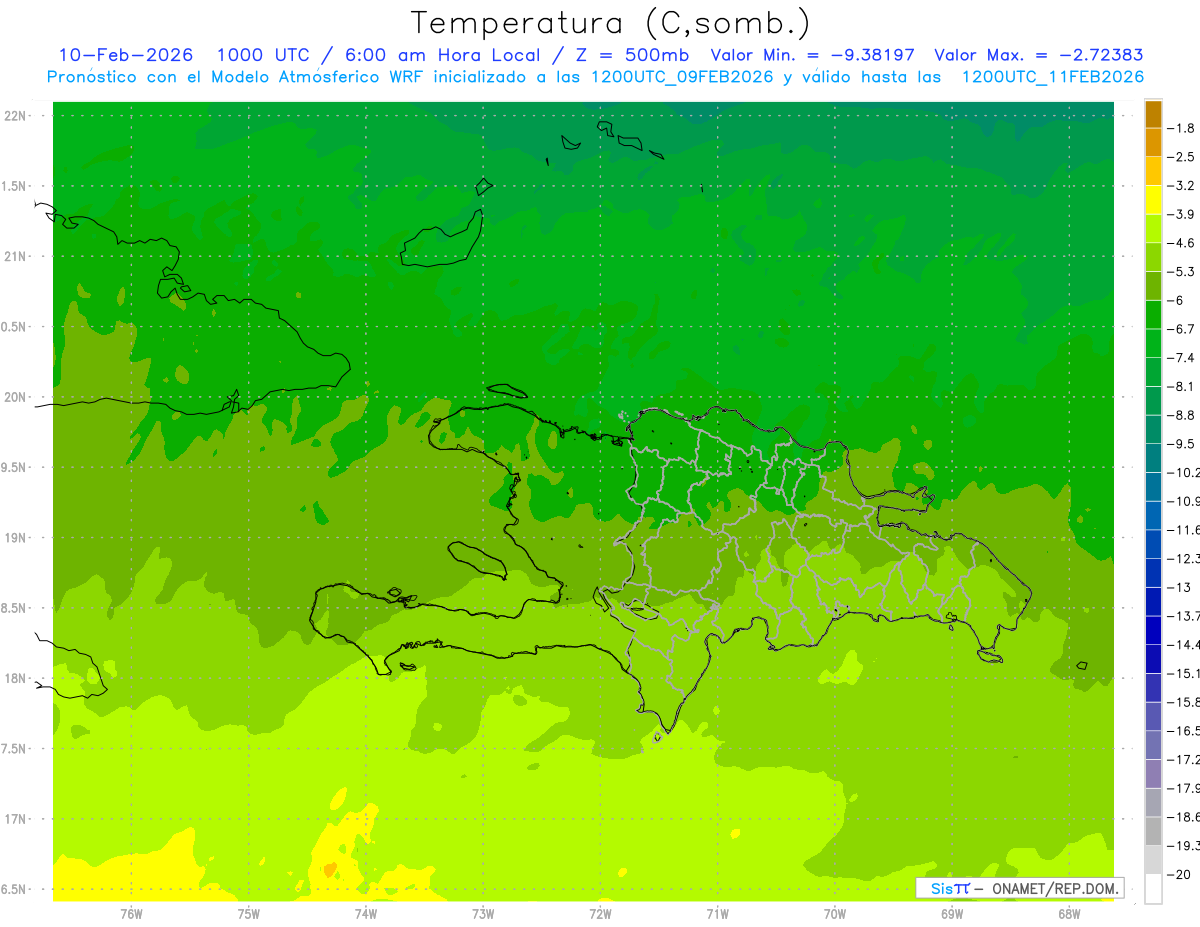The width and height of the screenshot is (1200, 927).
Task: Click the '-8.1' colorbar label
Action: pyautogui.click(x=1182, y=386)
